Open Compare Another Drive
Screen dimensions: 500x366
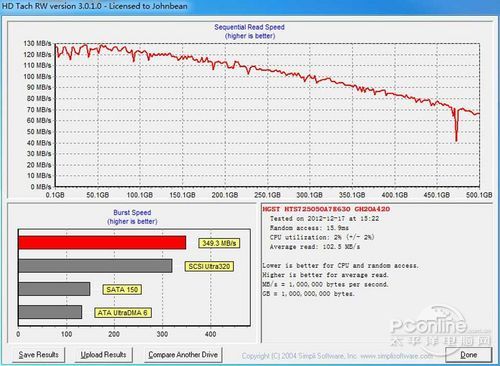[183, 355]
